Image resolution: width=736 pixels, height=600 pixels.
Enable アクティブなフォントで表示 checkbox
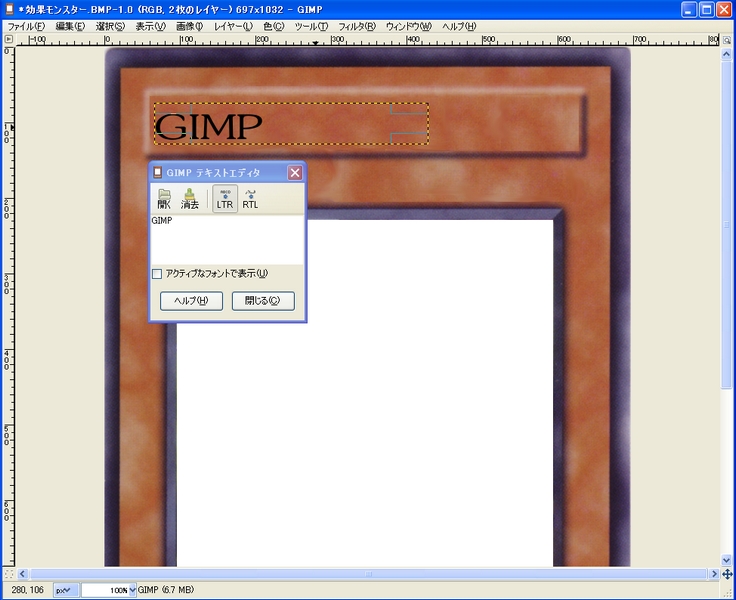pyautogui.click(x=157, y=274)
